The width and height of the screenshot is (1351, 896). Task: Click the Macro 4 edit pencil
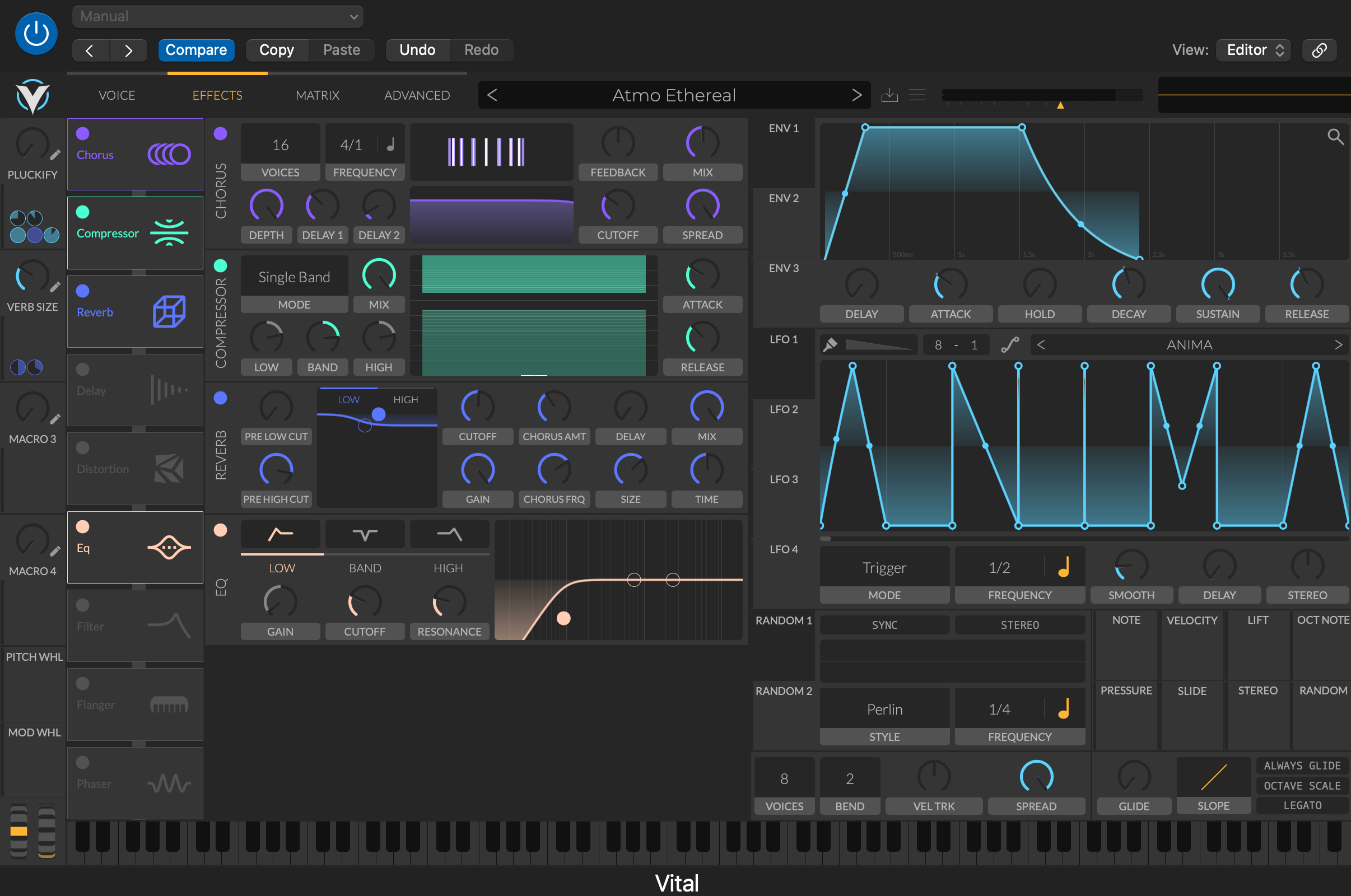(55, 552)
